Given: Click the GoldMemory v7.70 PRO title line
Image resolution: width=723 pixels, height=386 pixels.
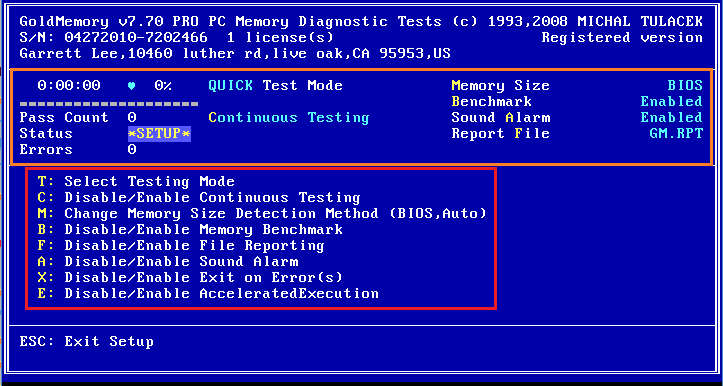Looking at the screenshot, I should pos(361,21).
